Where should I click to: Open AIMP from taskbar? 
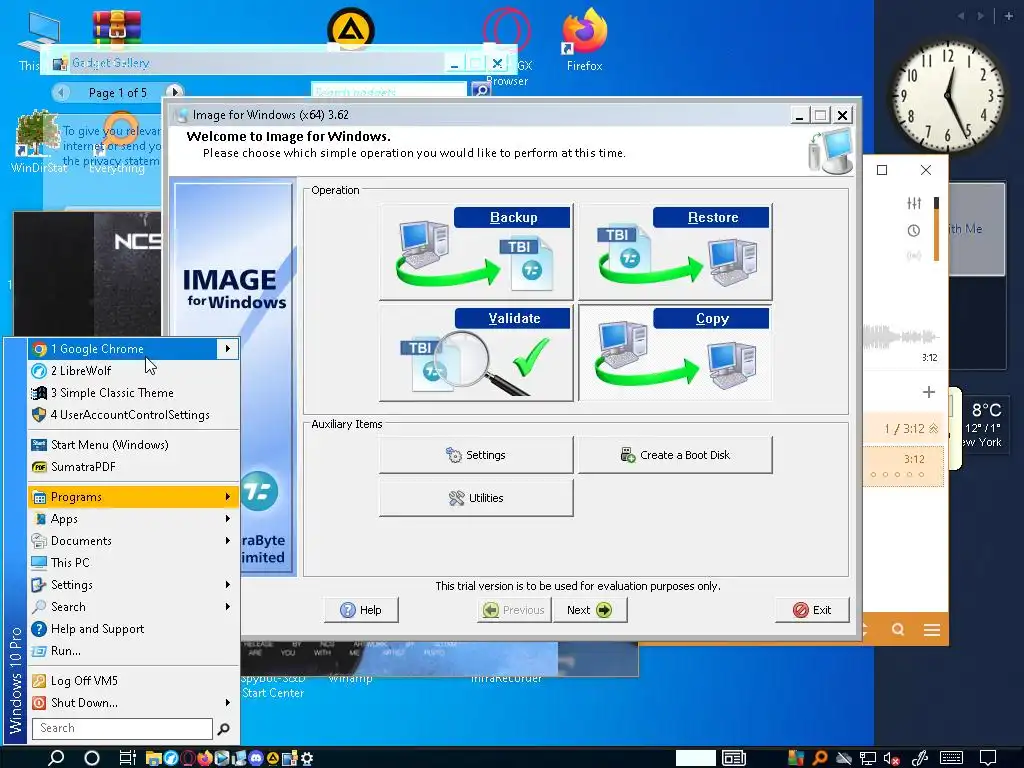(273, 758)
